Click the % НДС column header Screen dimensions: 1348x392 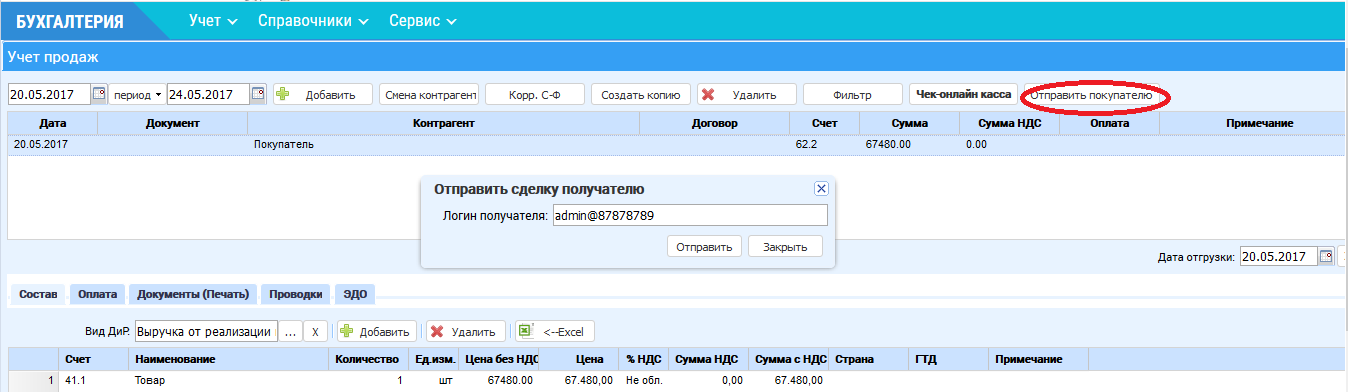point(646,359)
